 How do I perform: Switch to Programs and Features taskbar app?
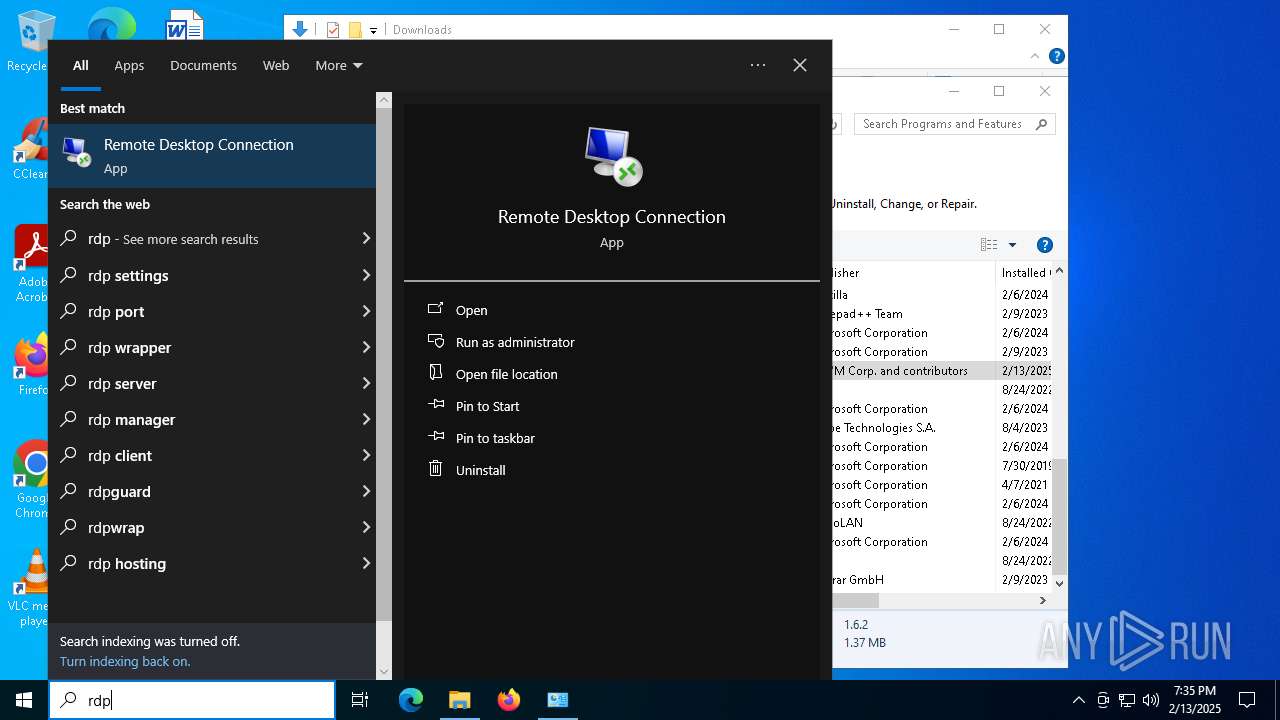557,700
